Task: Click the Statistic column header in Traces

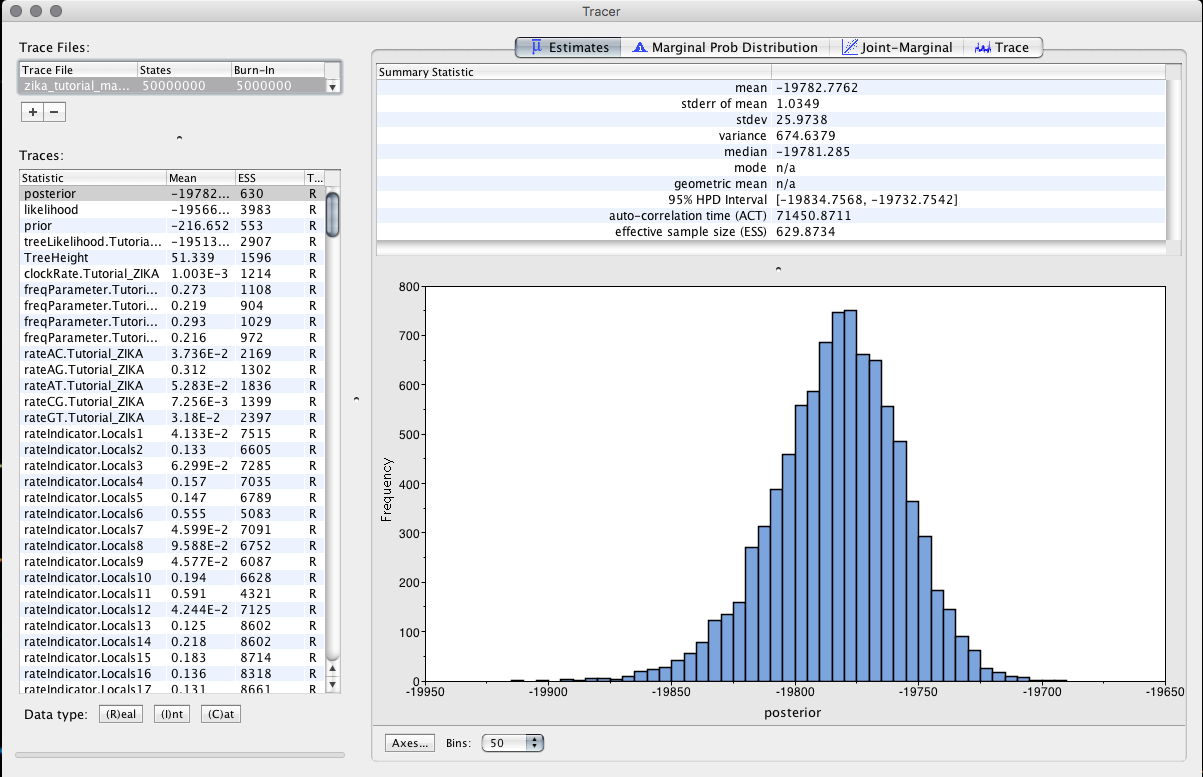Action: [x=93, y=178]
